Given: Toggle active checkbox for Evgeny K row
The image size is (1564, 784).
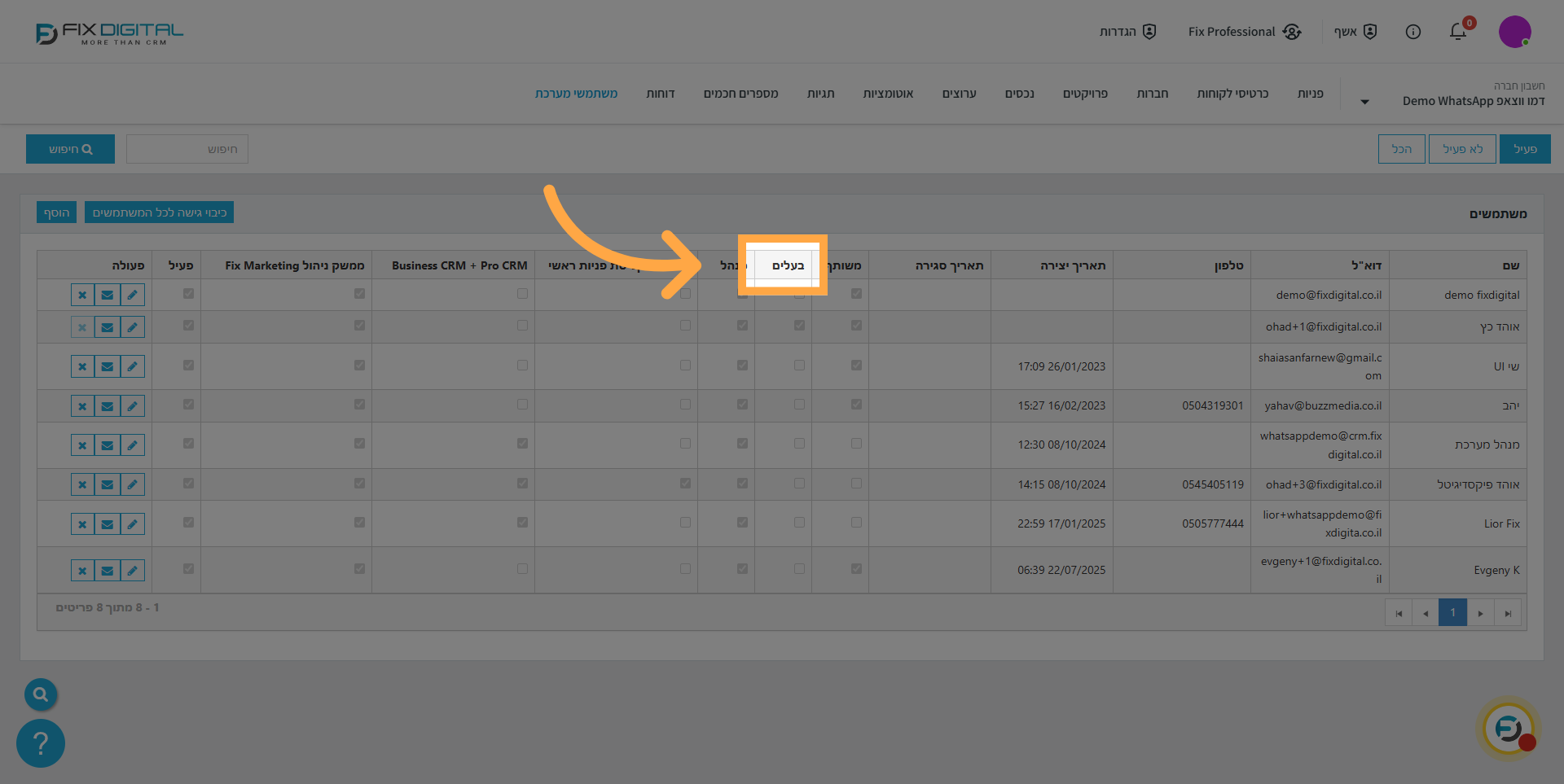Looking at the screenshot, I should click(188, 569).
